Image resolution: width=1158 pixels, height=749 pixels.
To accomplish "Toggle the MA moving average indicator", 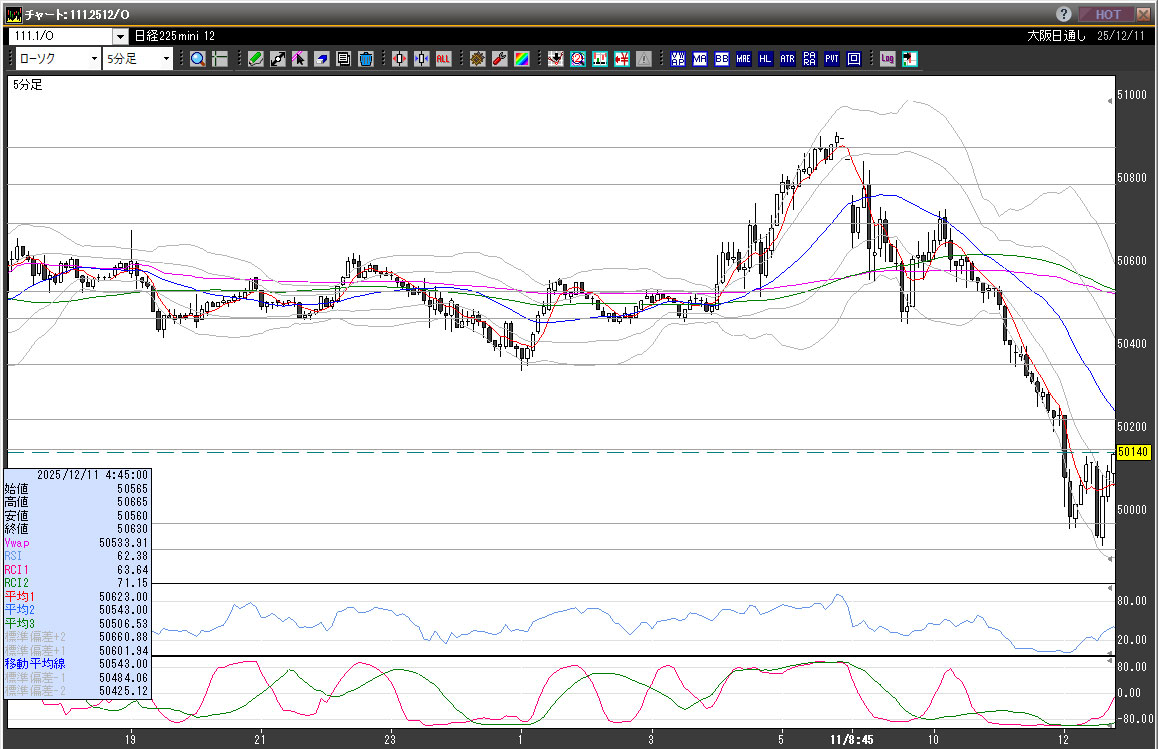I will click(699, 59).
